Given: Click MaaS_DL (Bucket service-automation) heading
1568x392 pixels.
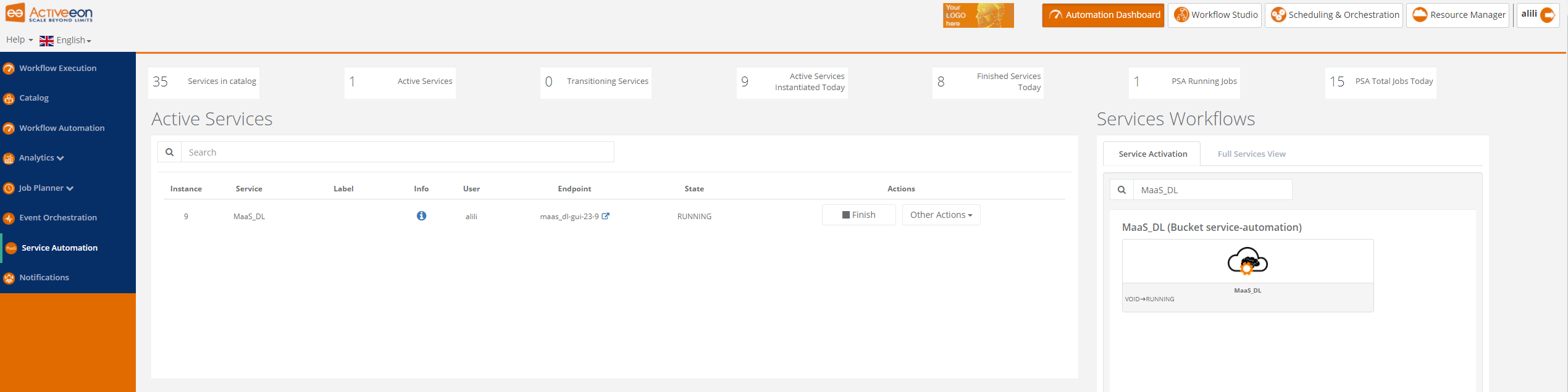Looking at the screenshot, I should coord(1212,227).
